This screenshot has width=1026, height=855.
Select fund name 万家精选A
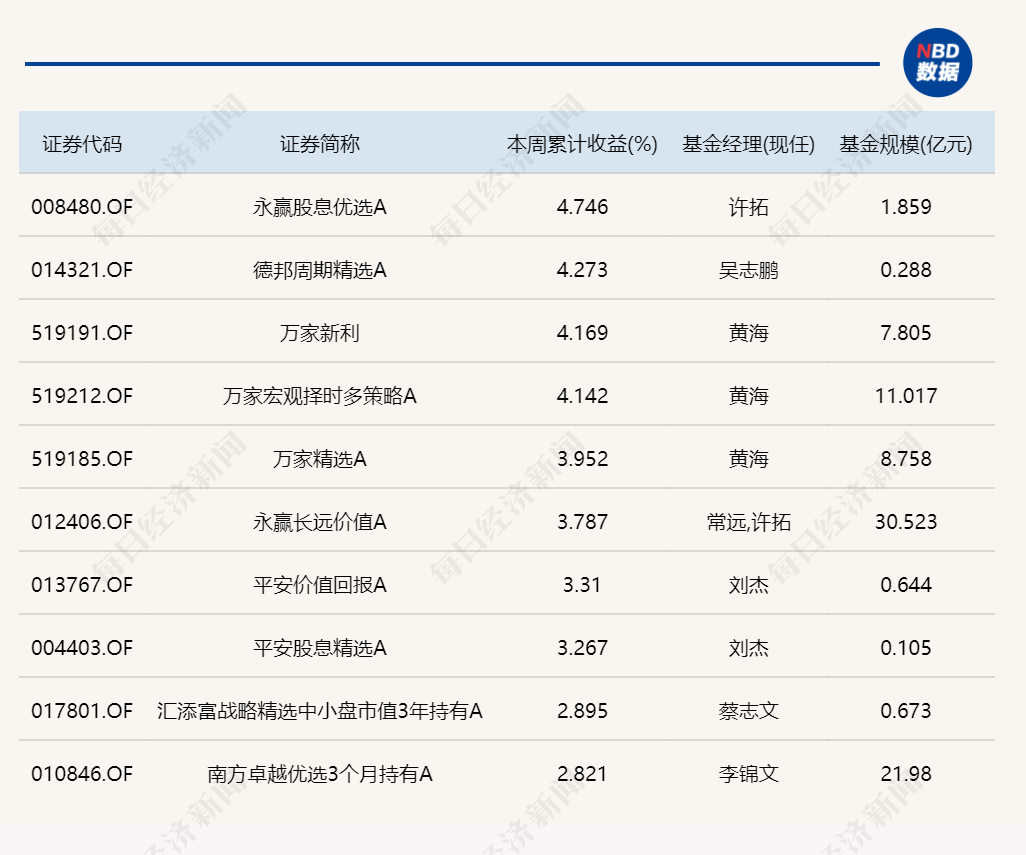click(319, 459)
